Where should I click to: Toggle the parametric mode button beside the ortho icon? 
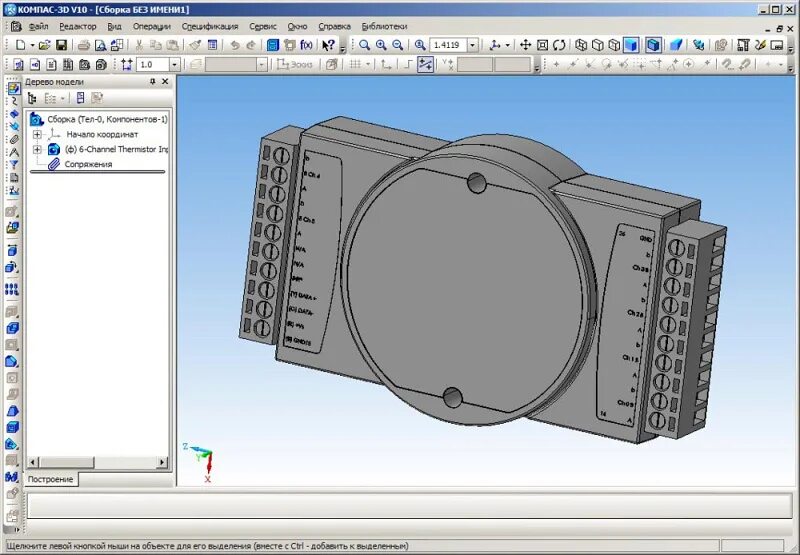(425, 65)
